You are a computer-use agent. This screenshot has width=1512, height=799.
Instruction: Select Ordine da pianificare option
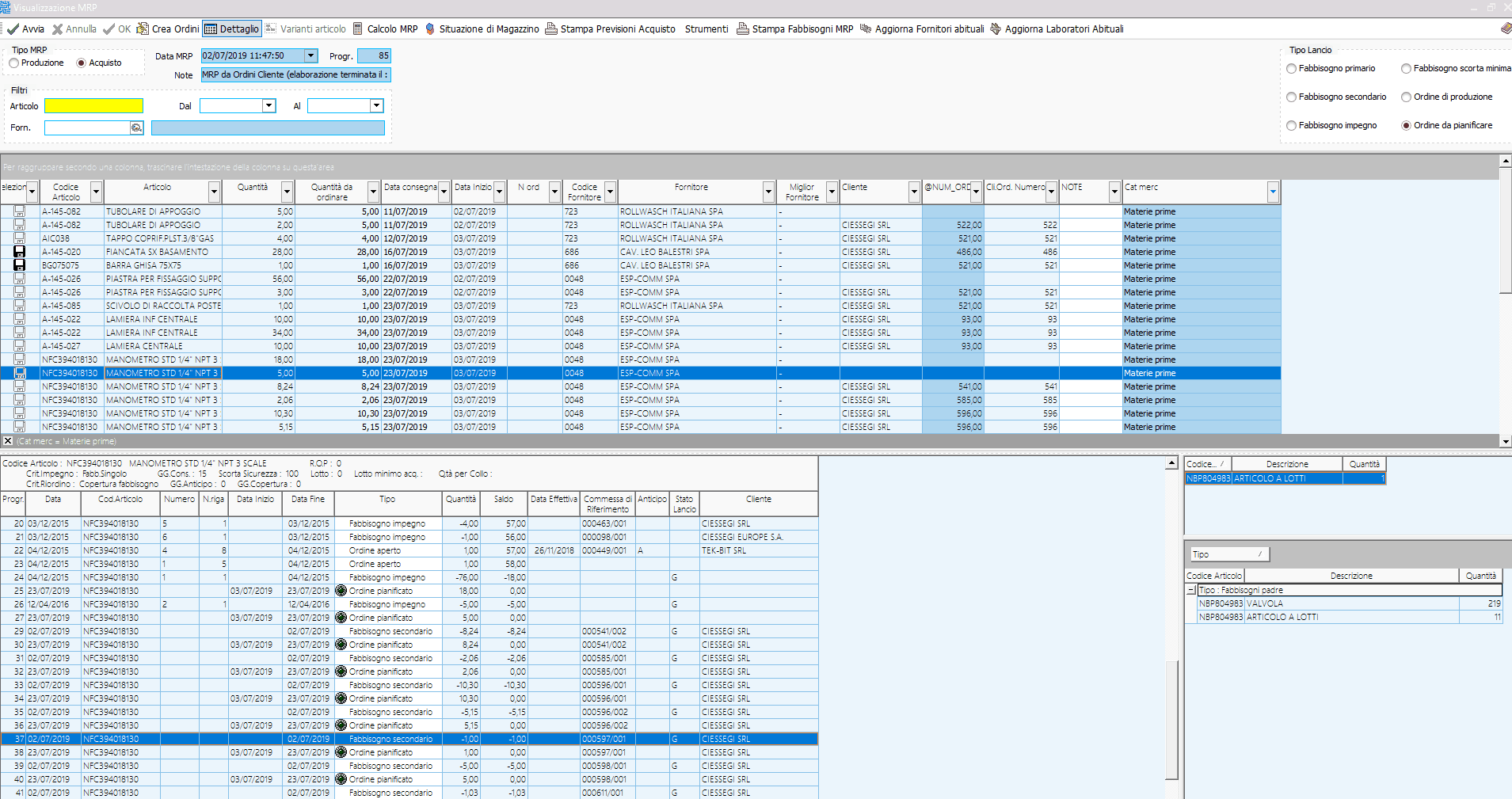pos(1407,126)
